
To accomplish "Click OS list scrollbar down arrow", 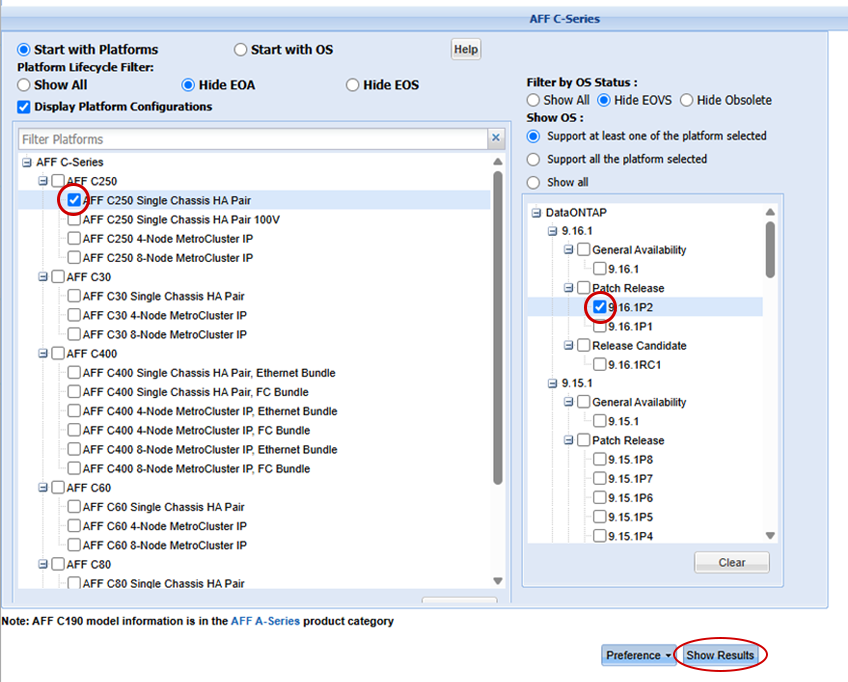I will pos(771,535).
